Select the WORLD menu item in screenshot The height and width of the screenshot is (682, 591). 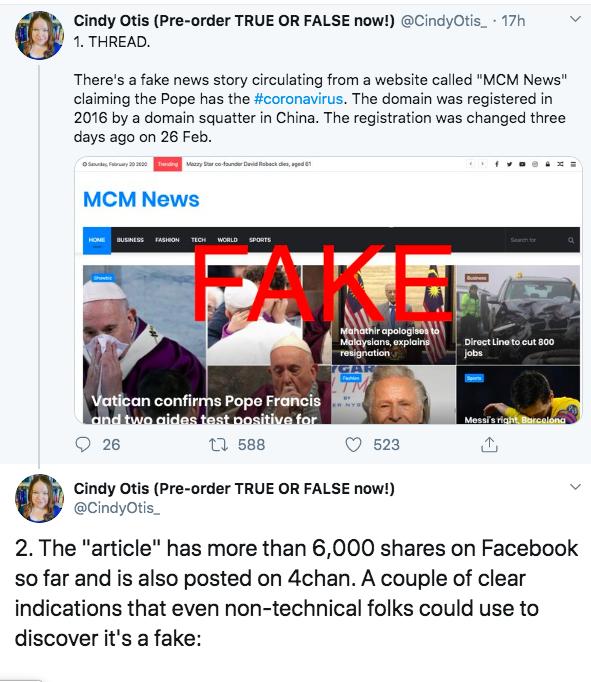pos(227,240)
